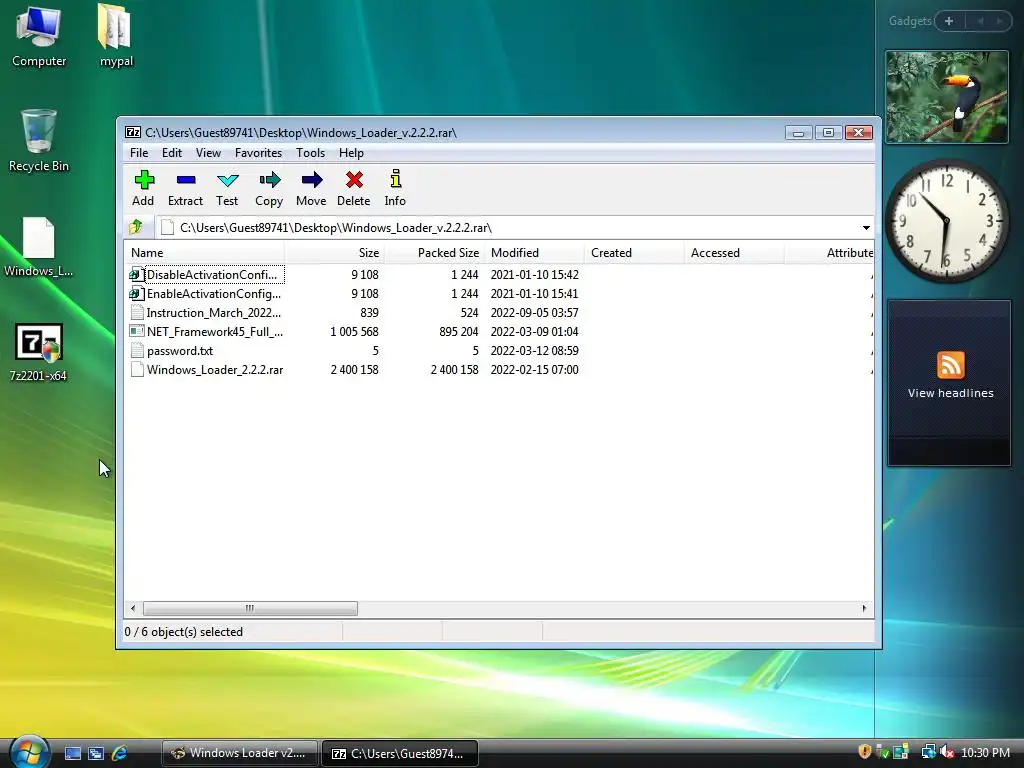This screenshot has height=768, width=1024.
Task: Open the Computer desktop icon
Action: [x=39, y=37]
